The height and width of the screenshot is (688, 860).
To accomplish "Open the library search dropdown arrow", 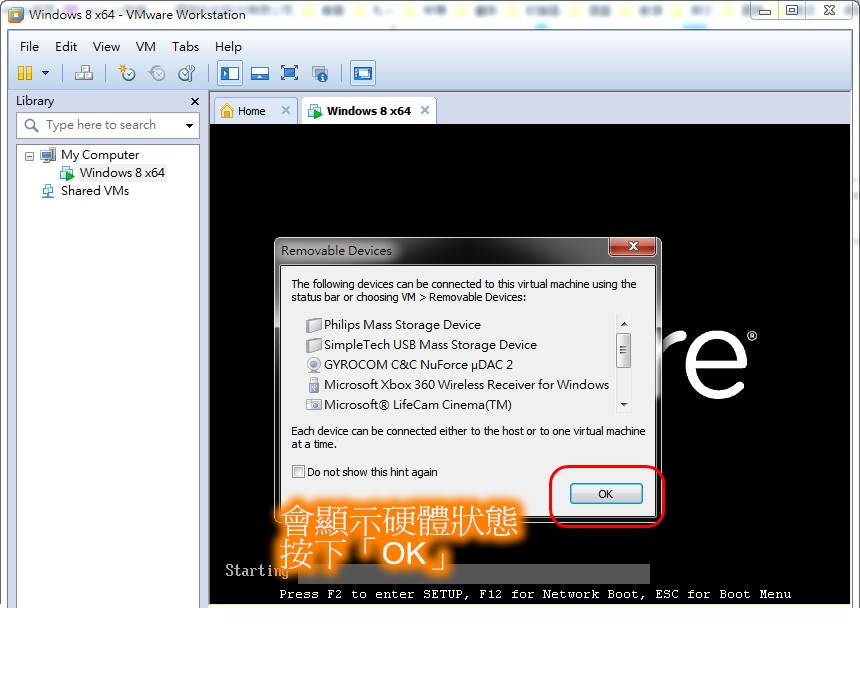I will pyautogui.click(x=189, y=126).
